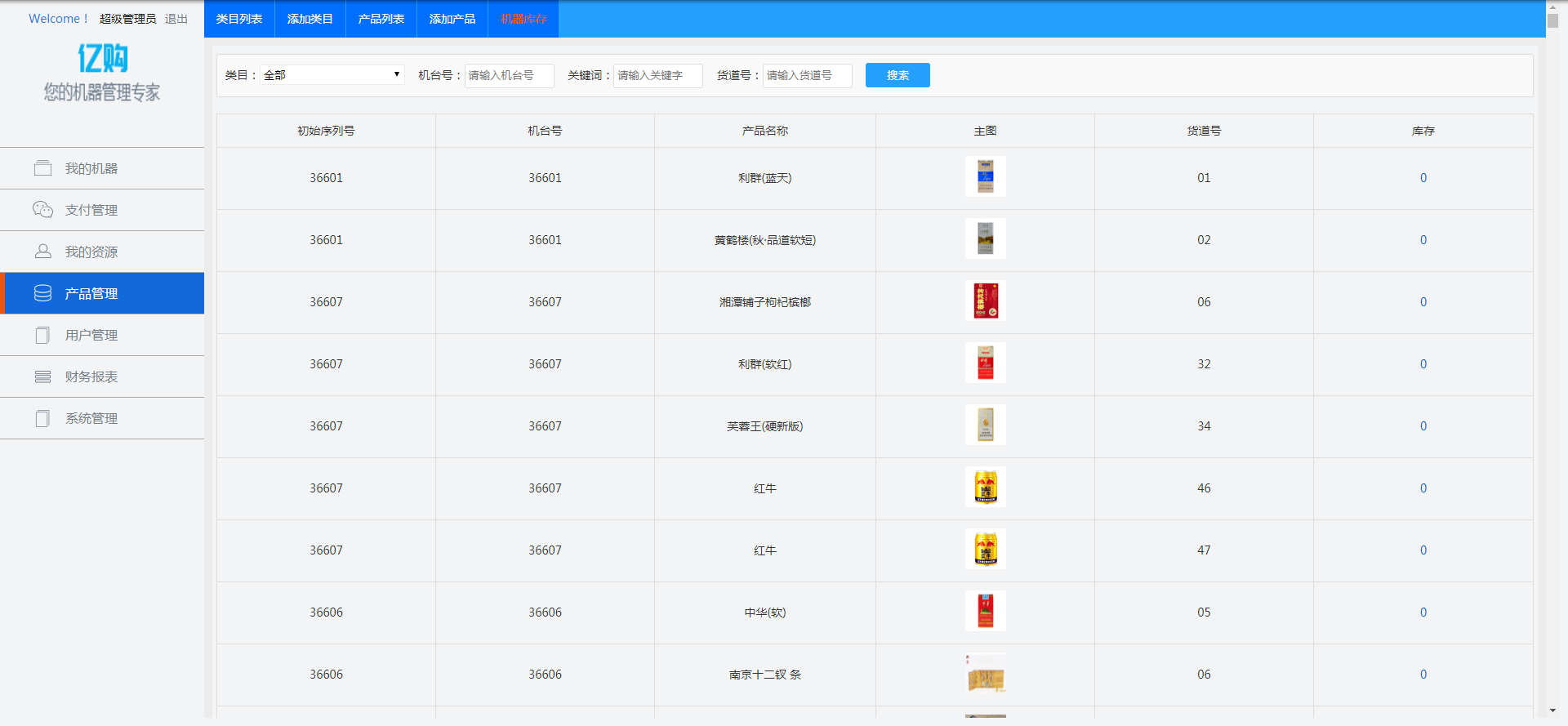Click the 我的资源 user icon
Viewport: 1568px width, 726px height.
pos(42,252)
